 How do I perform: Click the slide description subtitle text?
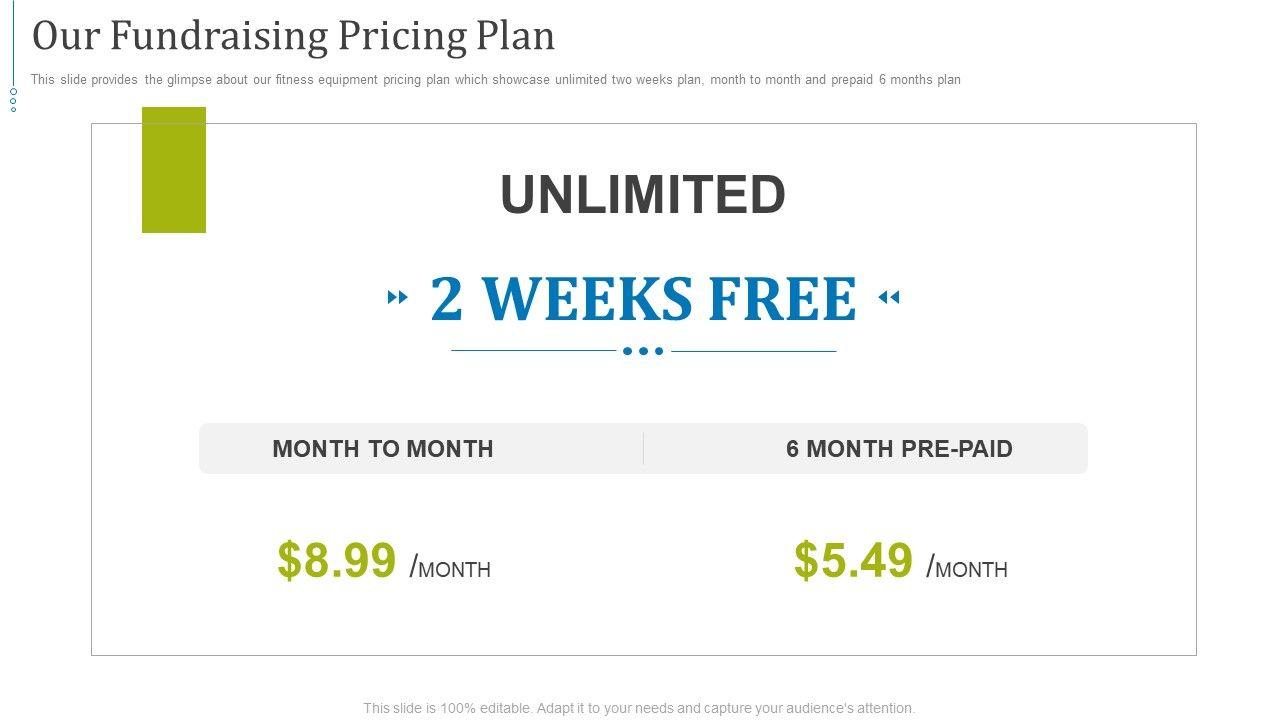click(495, 80)
